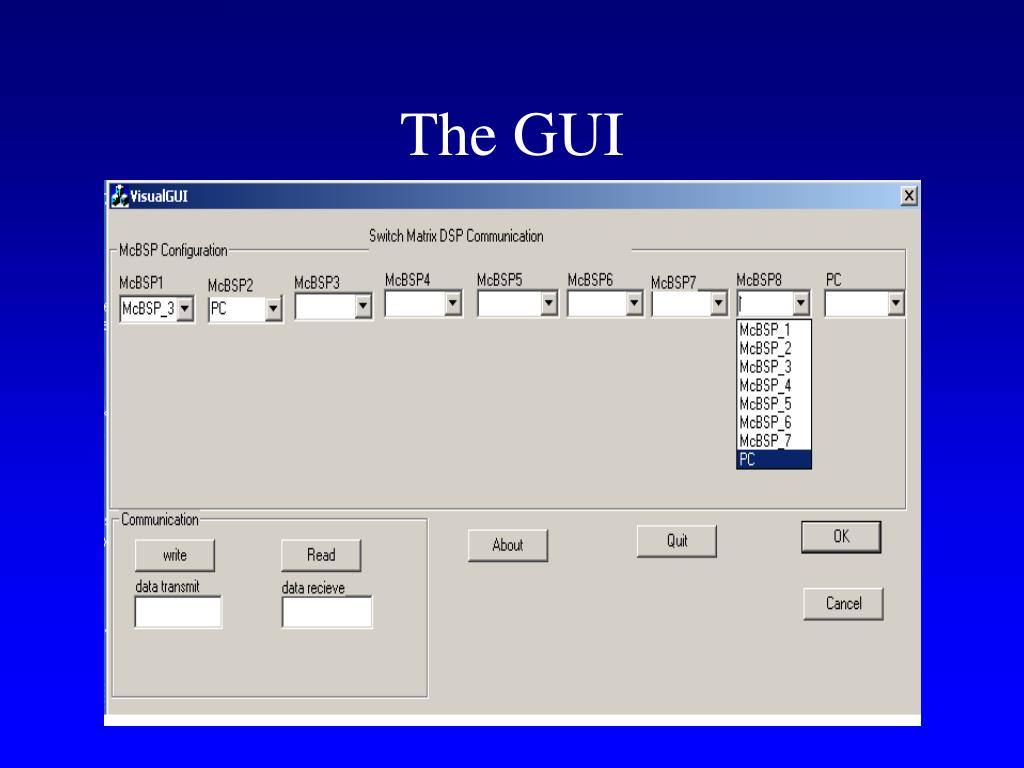Click the McBSP Configuration group label
This screenshot has width=1024, height=768.
[173, 250]
